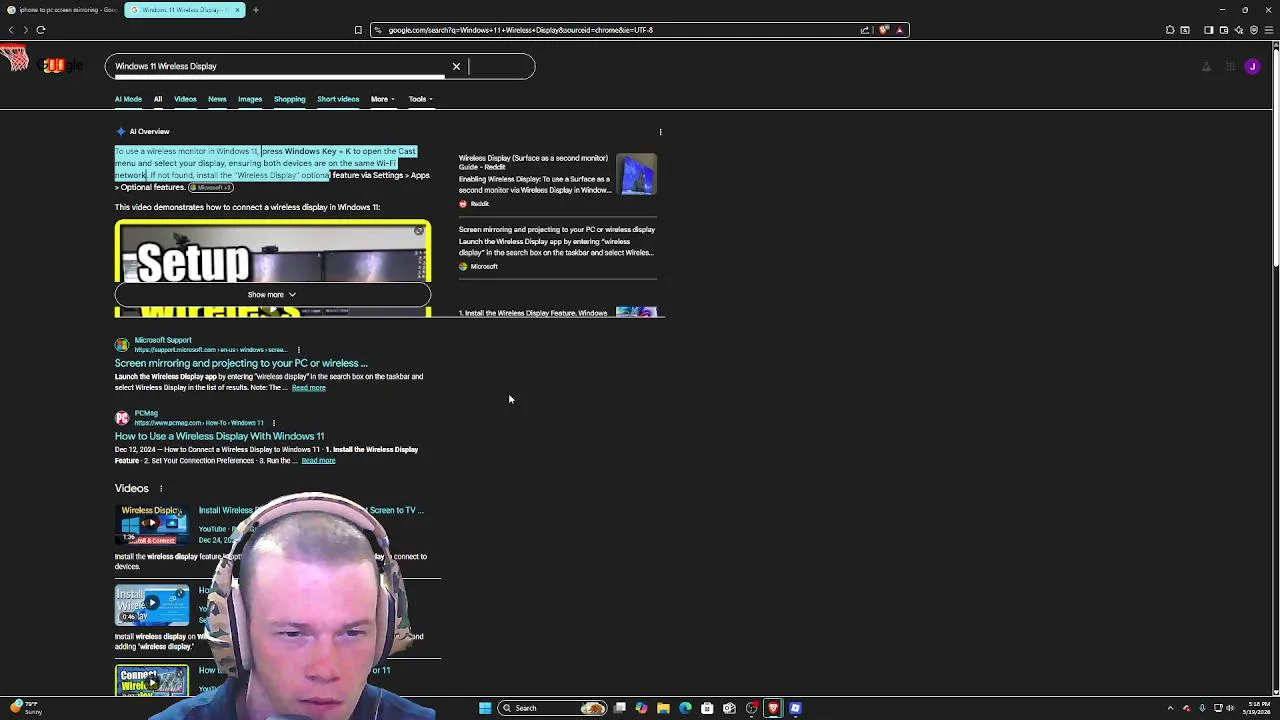Screen dimensions: 1280x720
Task: Open the Google account avatar J
Action: [x=1252, y=67]
